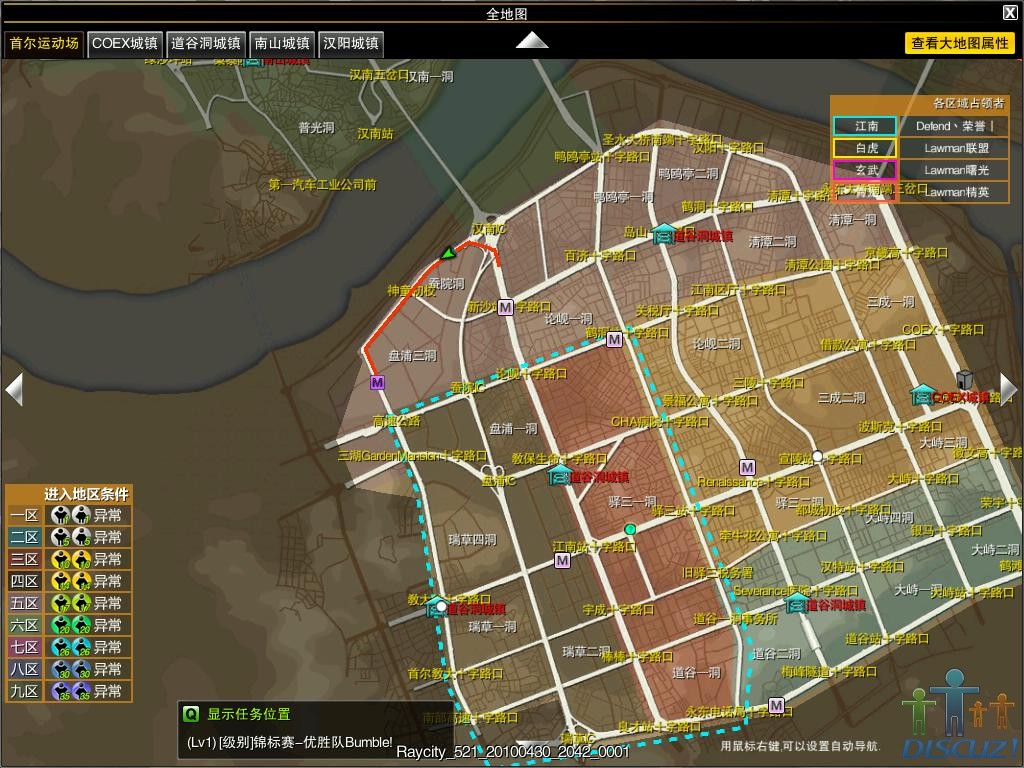Click the 江南区厅十字路口 label
Screen dimensions: 1024x768
739,289
